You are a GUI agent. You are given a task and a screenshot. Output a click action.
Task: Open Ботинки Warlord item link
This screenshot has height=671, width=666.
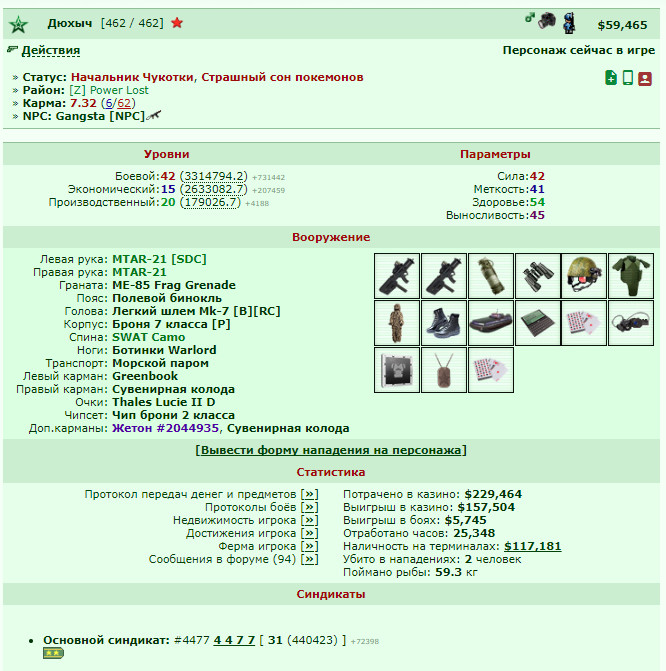(x=164, y=350)
